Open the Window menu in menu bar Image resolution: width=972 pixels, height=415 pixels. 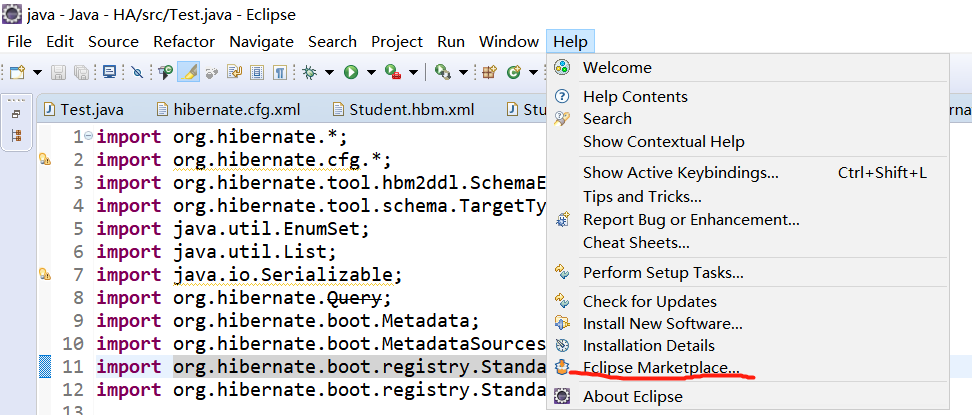click(x=508, y=41)
